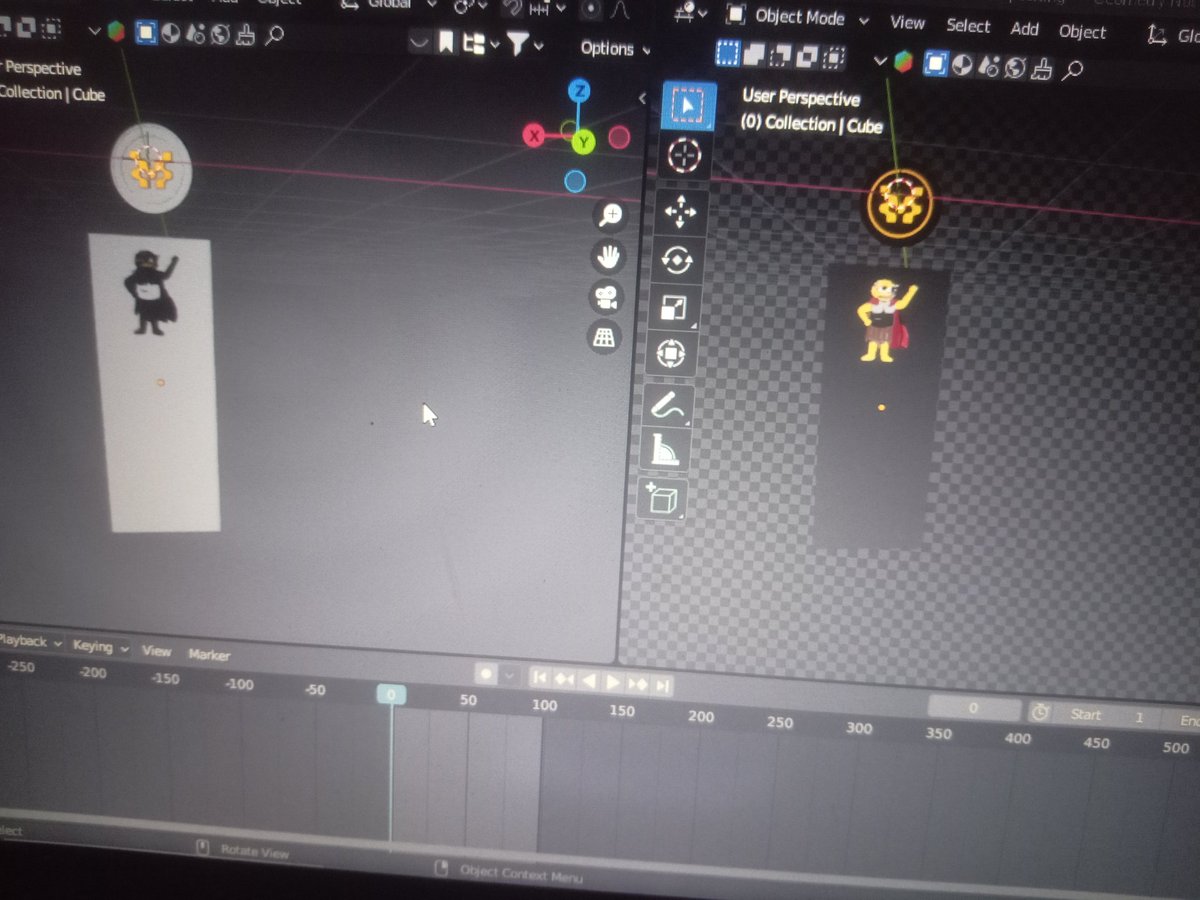Open the View menu in right viewport
The image size is (1200, 900).
click(x=908, y=23)
